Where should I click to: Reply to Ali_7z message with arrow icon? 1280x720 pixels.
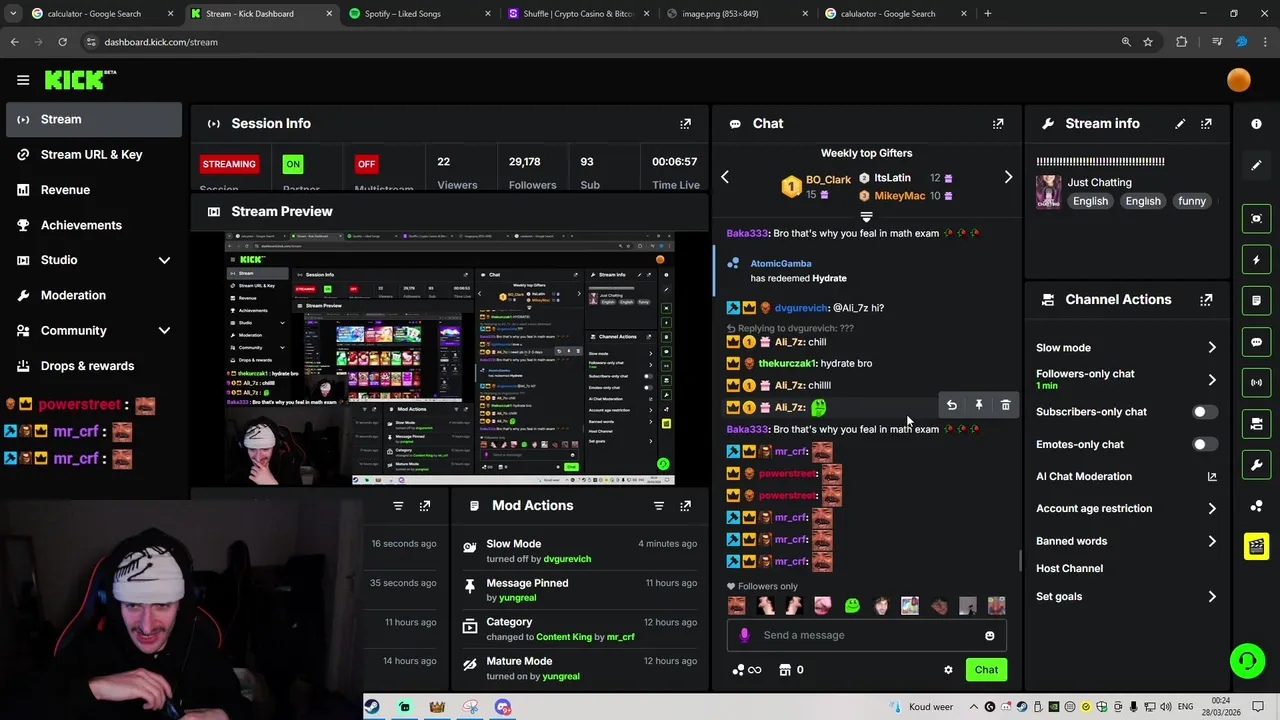click(x=952, y=406)
